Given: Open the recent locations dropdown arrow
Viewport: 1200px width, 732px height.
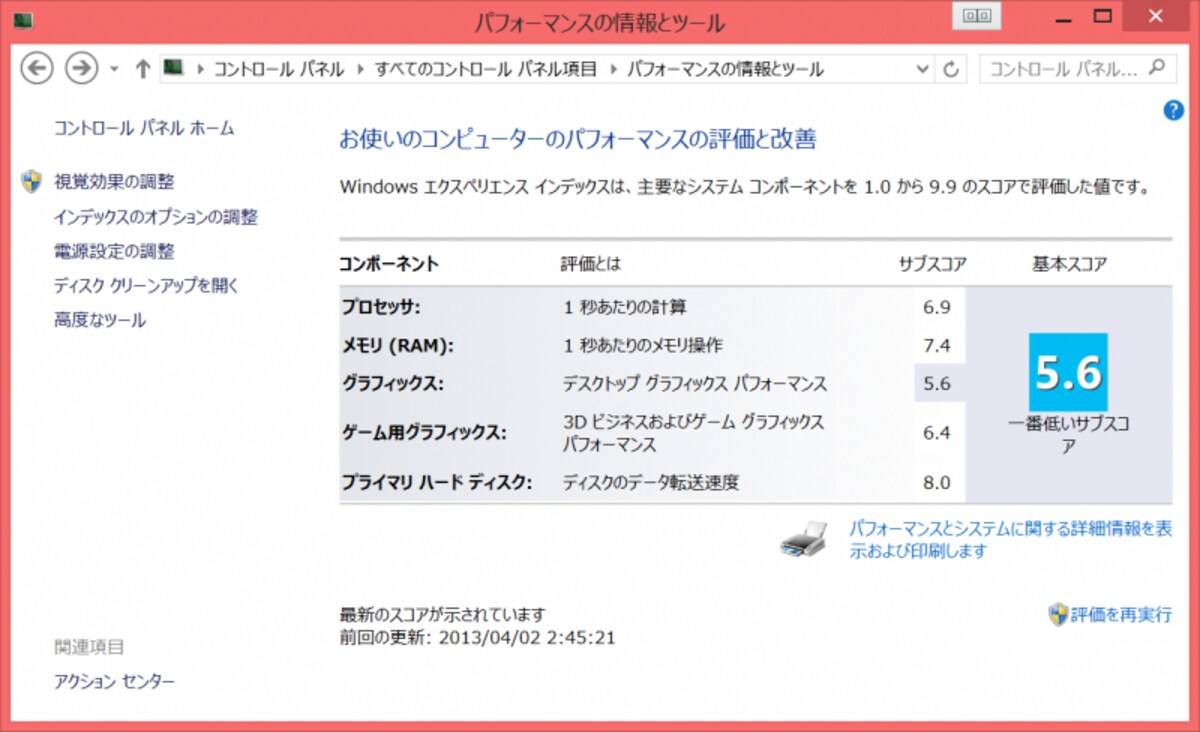Looking at the screenshot, I should pyautogui.click(x=114, y=69).
